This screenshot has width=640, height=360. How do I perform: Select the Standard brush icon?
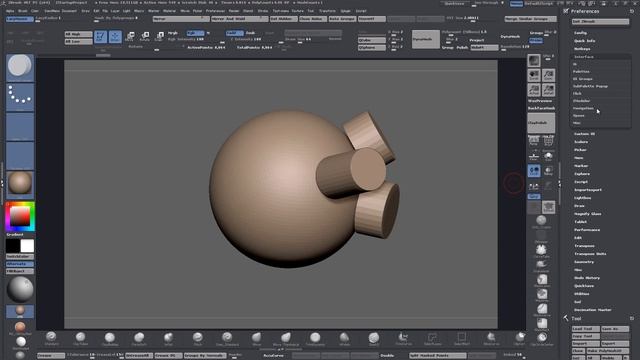coord(51,338)
